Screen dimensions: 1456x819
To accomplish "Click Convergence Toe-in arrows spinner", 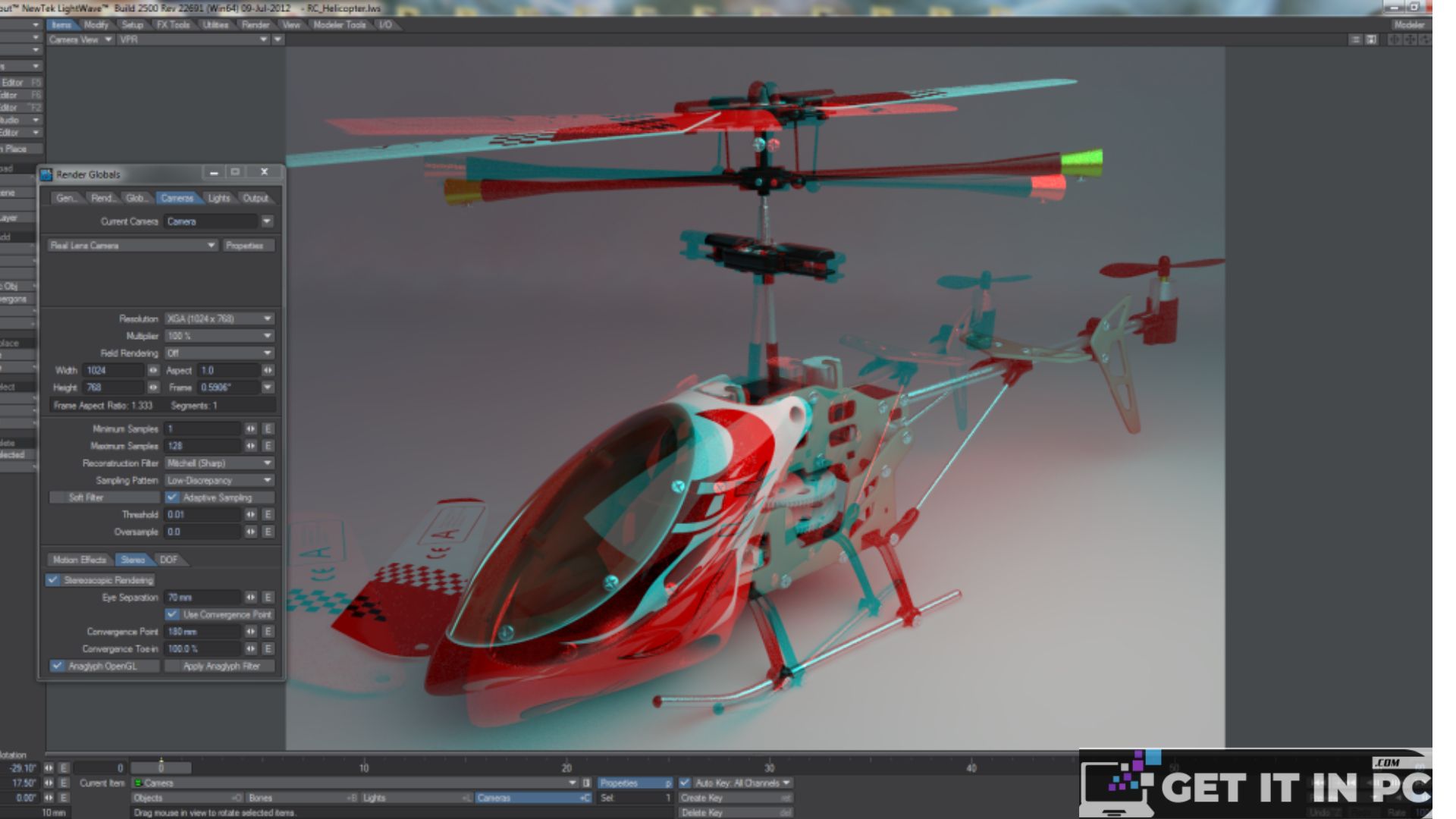I will 251,649.
